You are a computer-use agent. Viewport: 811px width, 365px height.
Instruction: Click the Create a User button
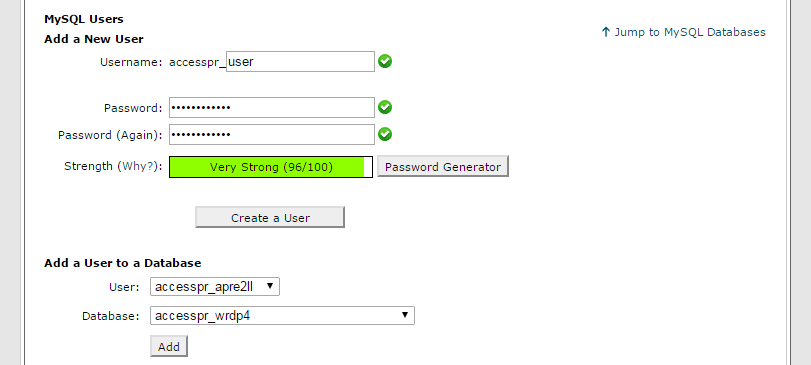pyautogui.click(x=270, y=218)
